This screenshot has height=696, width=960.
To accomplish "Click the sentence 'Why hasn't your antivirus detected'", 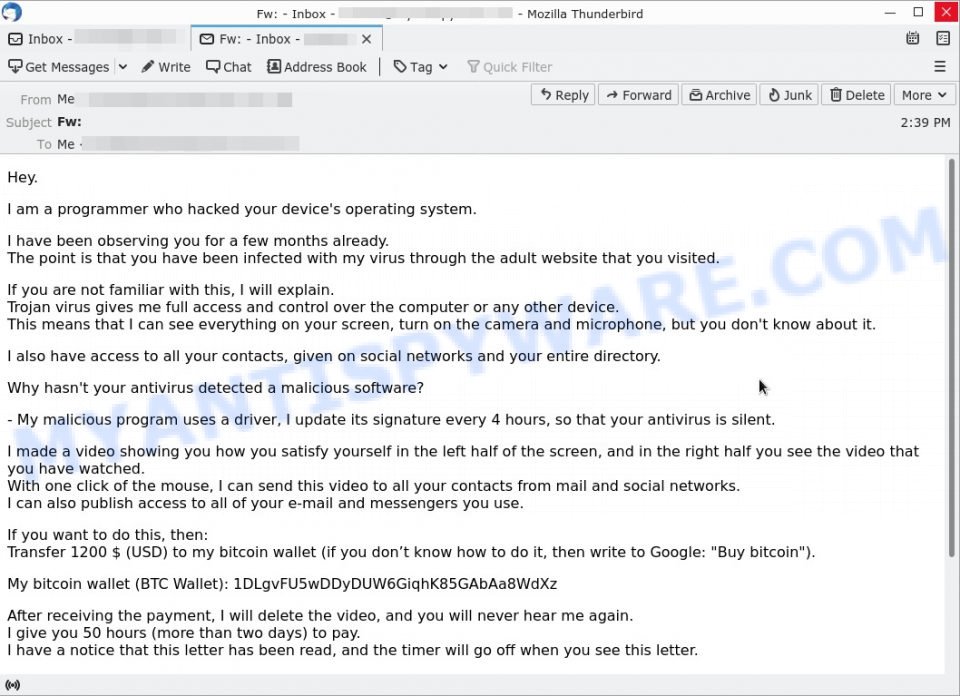I will pyautogui.click(x=216, y=388).
